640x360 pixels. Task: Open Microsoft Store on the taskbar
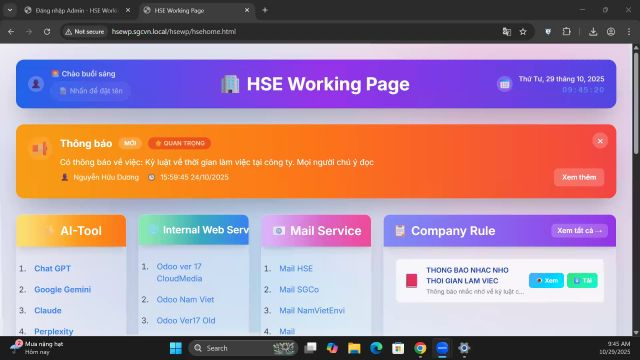(398, 348)
